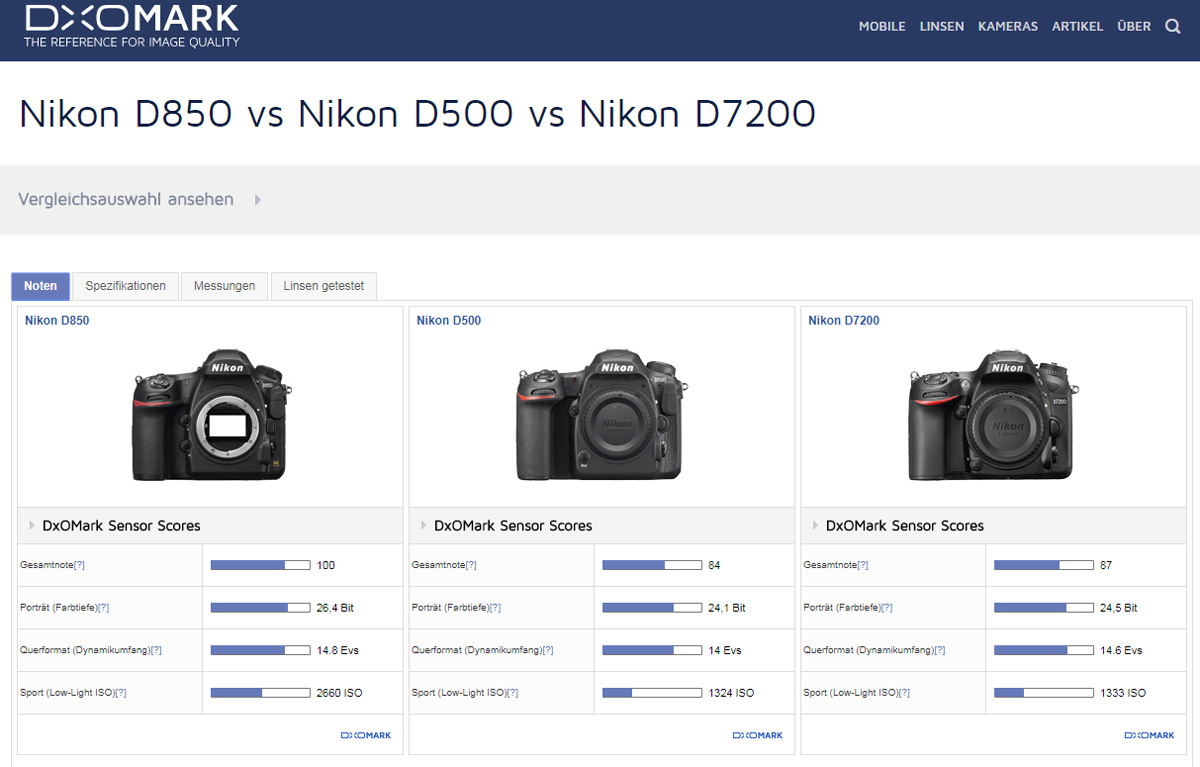Screen dimensions: 1200x767
Task: Click the D500 value 1324 ISO
Action: pyautogui.click(x=731, y=693)
